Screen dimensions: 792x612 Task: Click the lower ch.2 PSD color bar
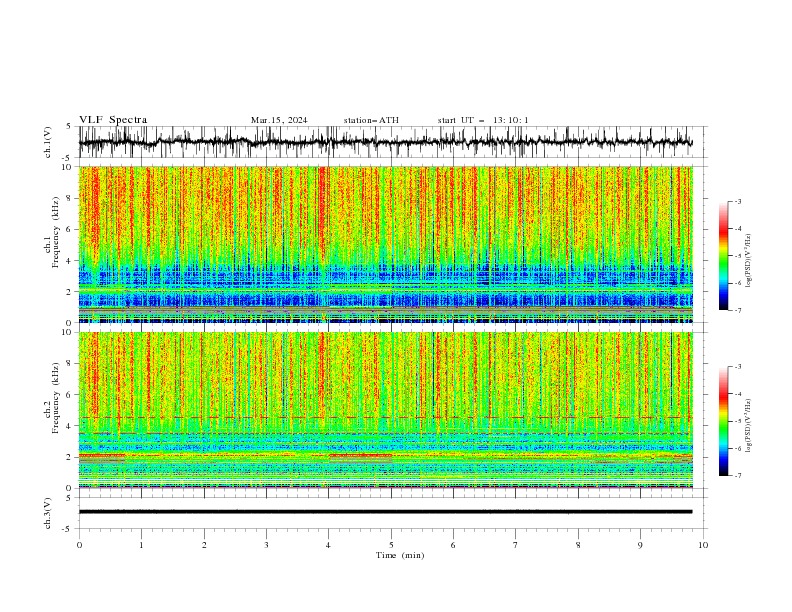click(x=724, y=421)
